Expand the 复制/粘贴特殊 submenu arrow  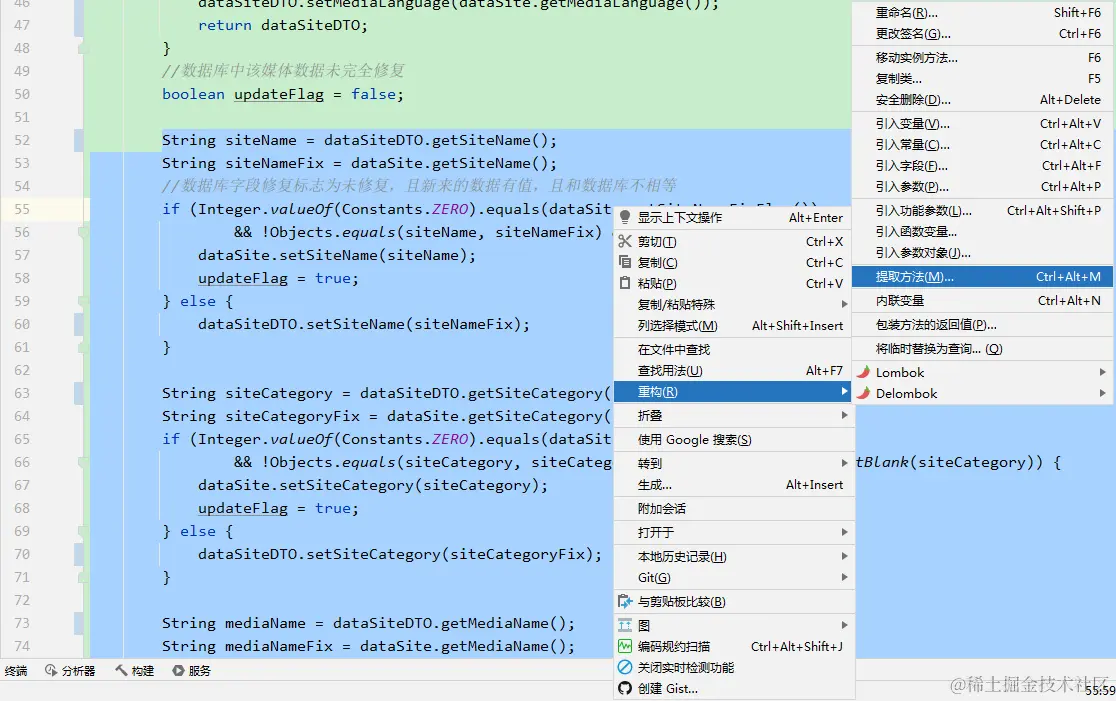pyautogui.click(x=844, y=304)
